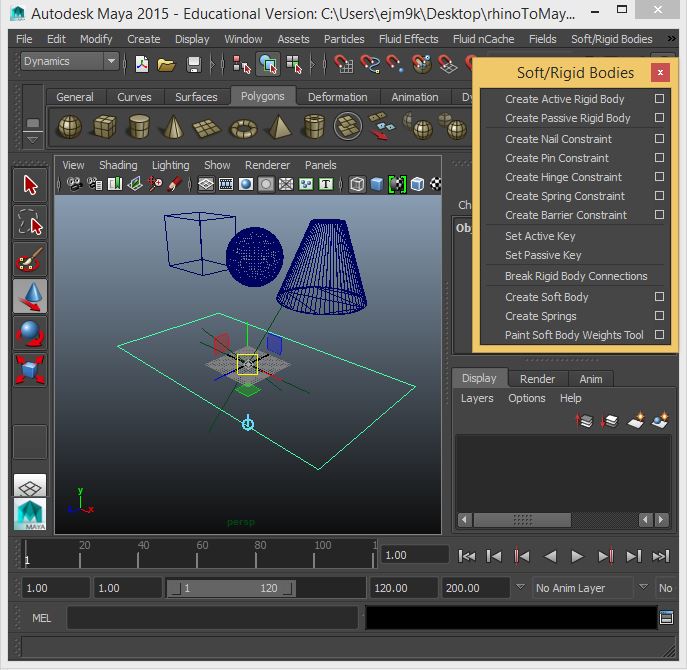
Task: Click the current frame field 1.00
Action: [414, 555]
